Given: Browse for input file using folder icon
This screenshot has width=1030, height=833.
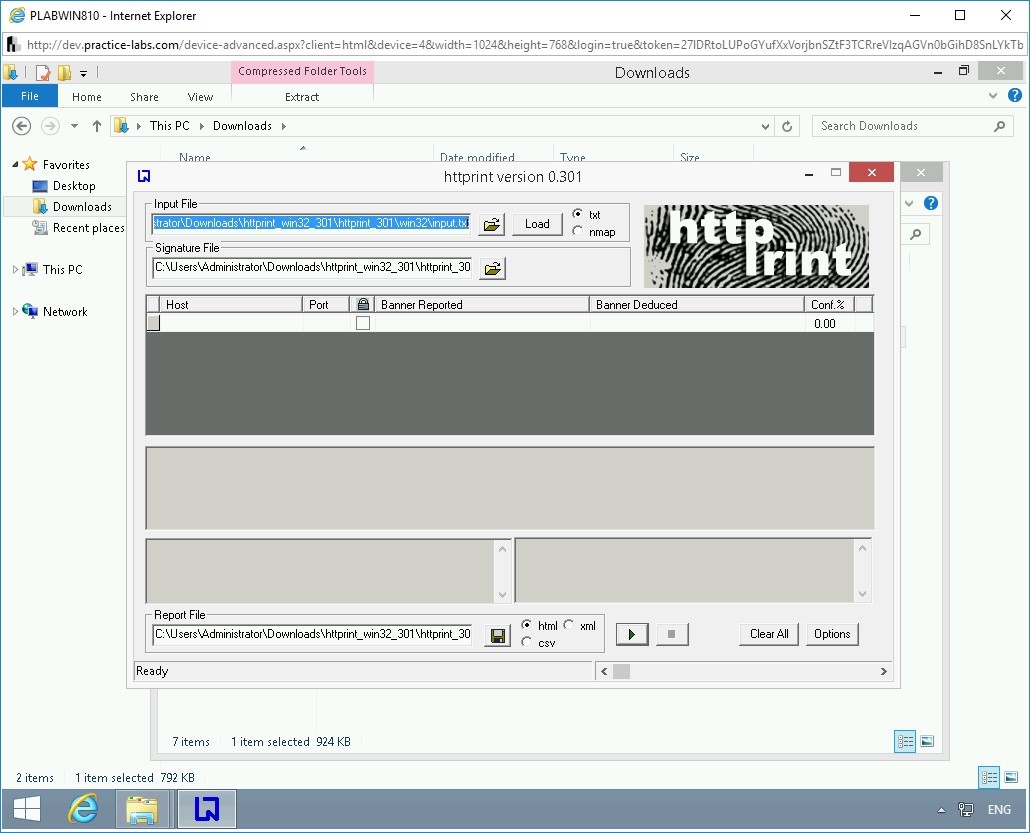Looking at the screenshot, I should point(492,224).
